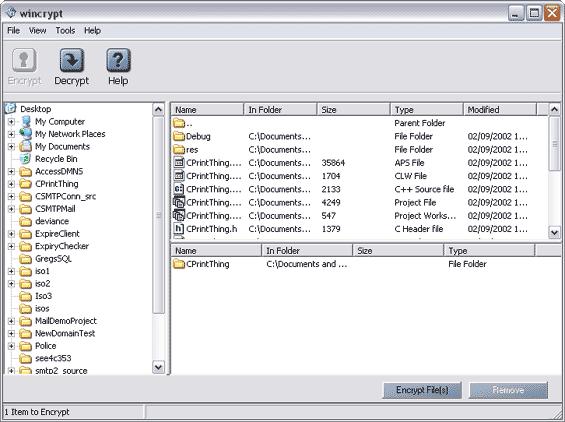
Task: Click the Remove button
Action: tap(508, 390)
